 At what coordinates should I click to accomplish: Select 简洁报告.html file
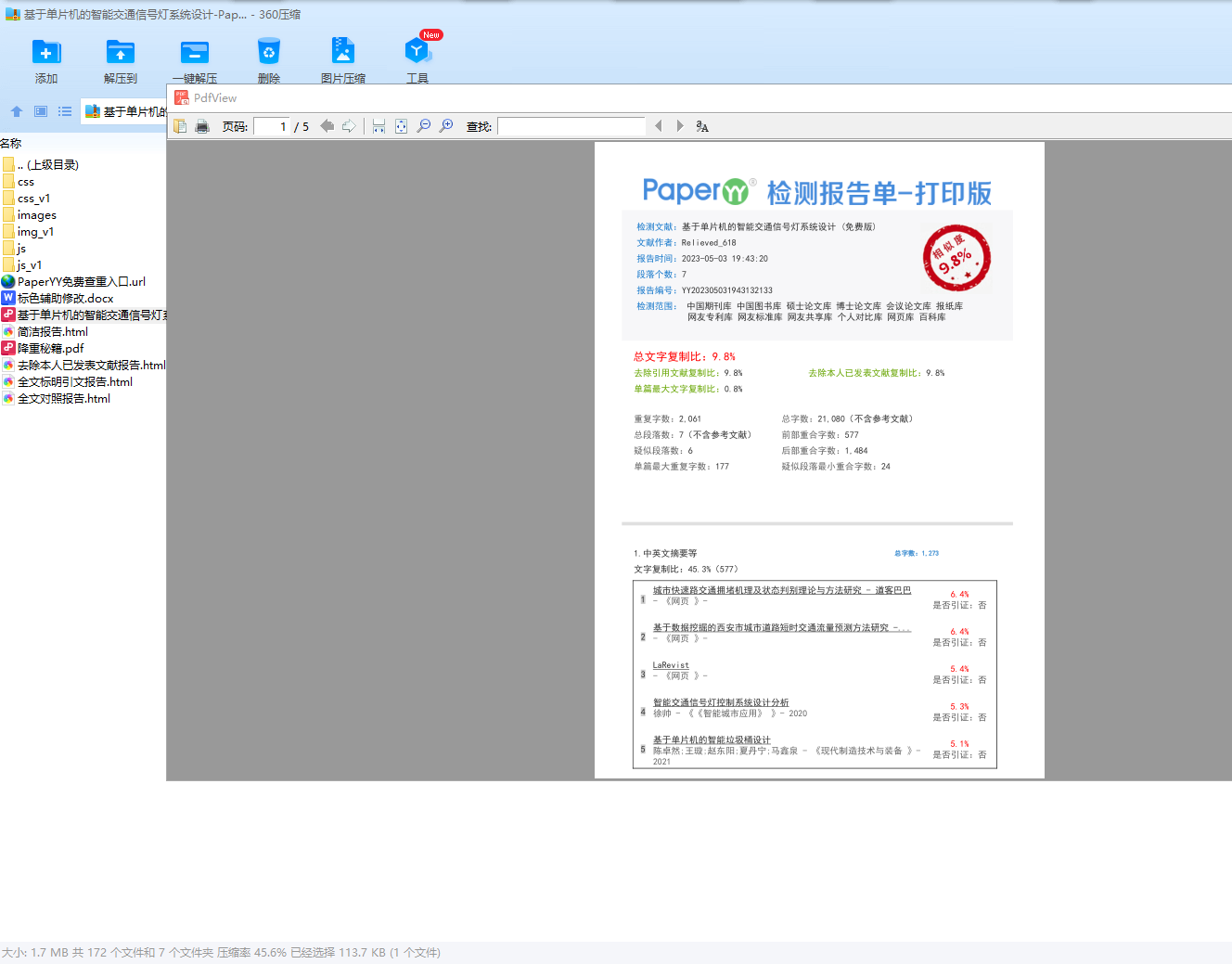45,331
